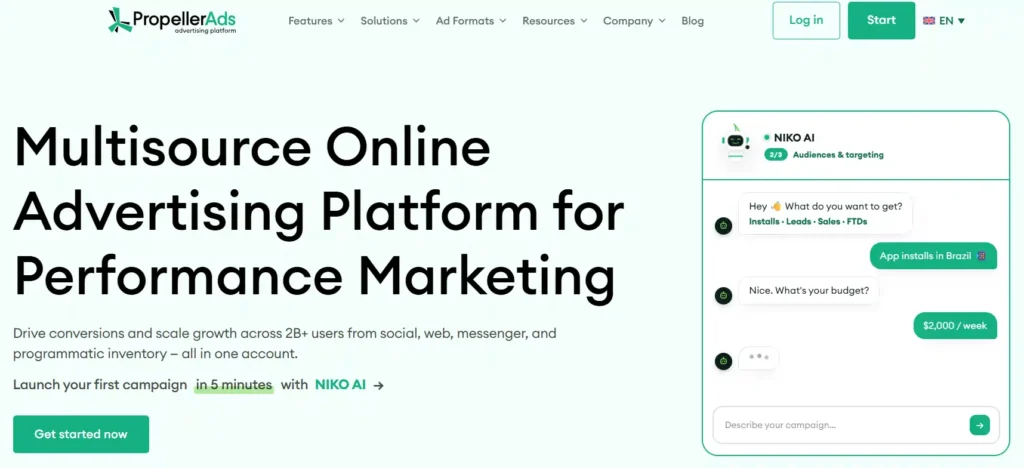The image size is (1024, 468).
Task: Click the NIKO AI robot avatar
Action: point(735,142)
